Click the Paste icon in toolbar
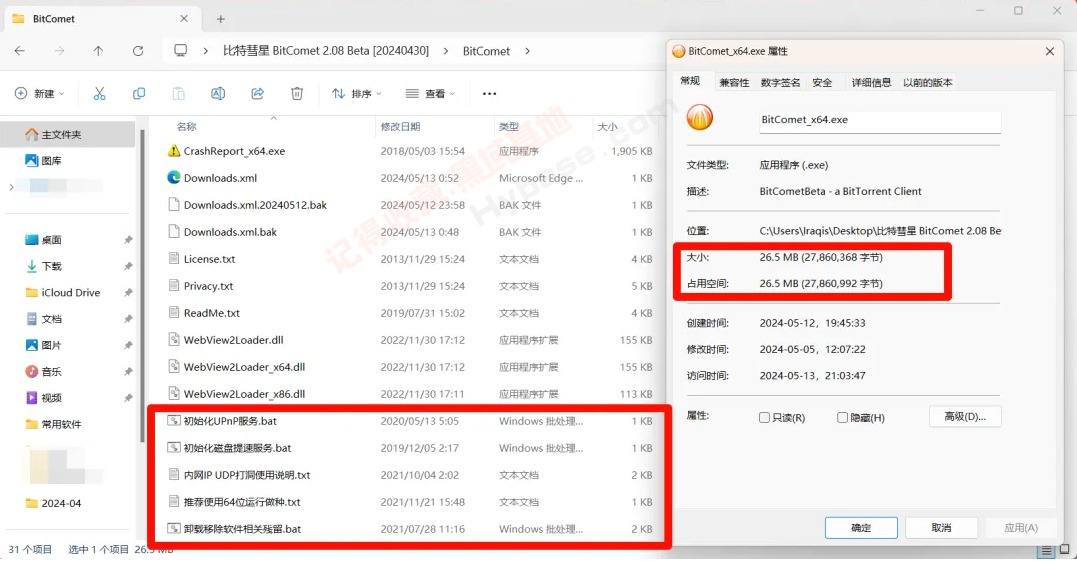 point(179,93)
